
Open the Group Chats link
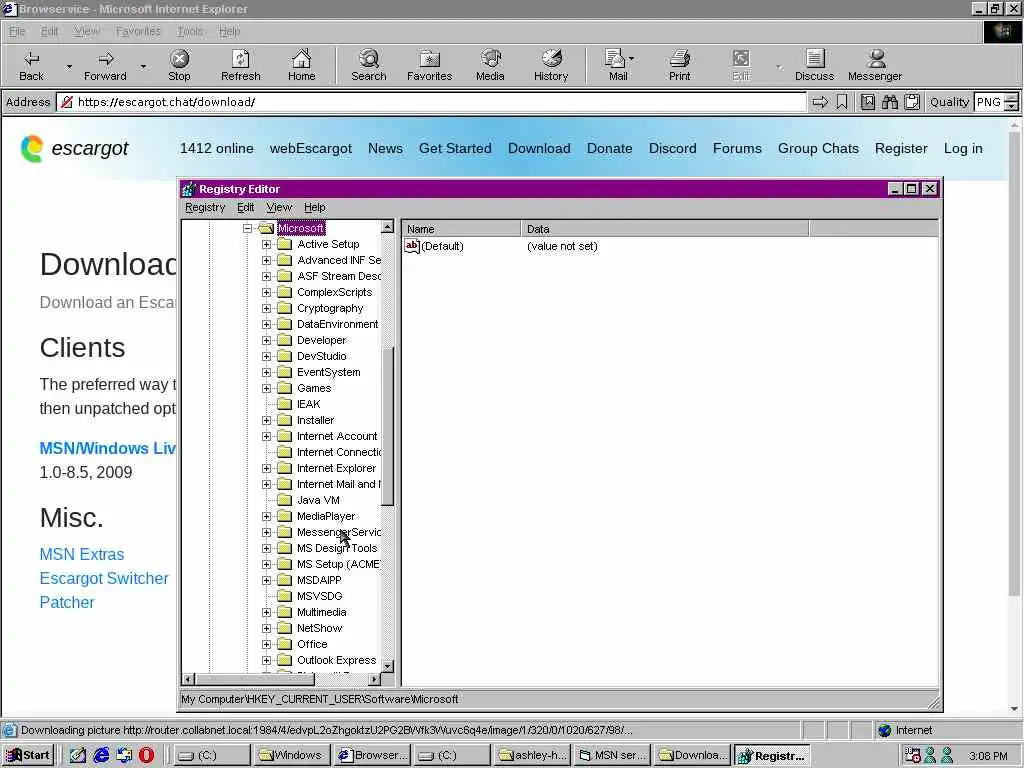pyautogui.click(x=818, y=148)
